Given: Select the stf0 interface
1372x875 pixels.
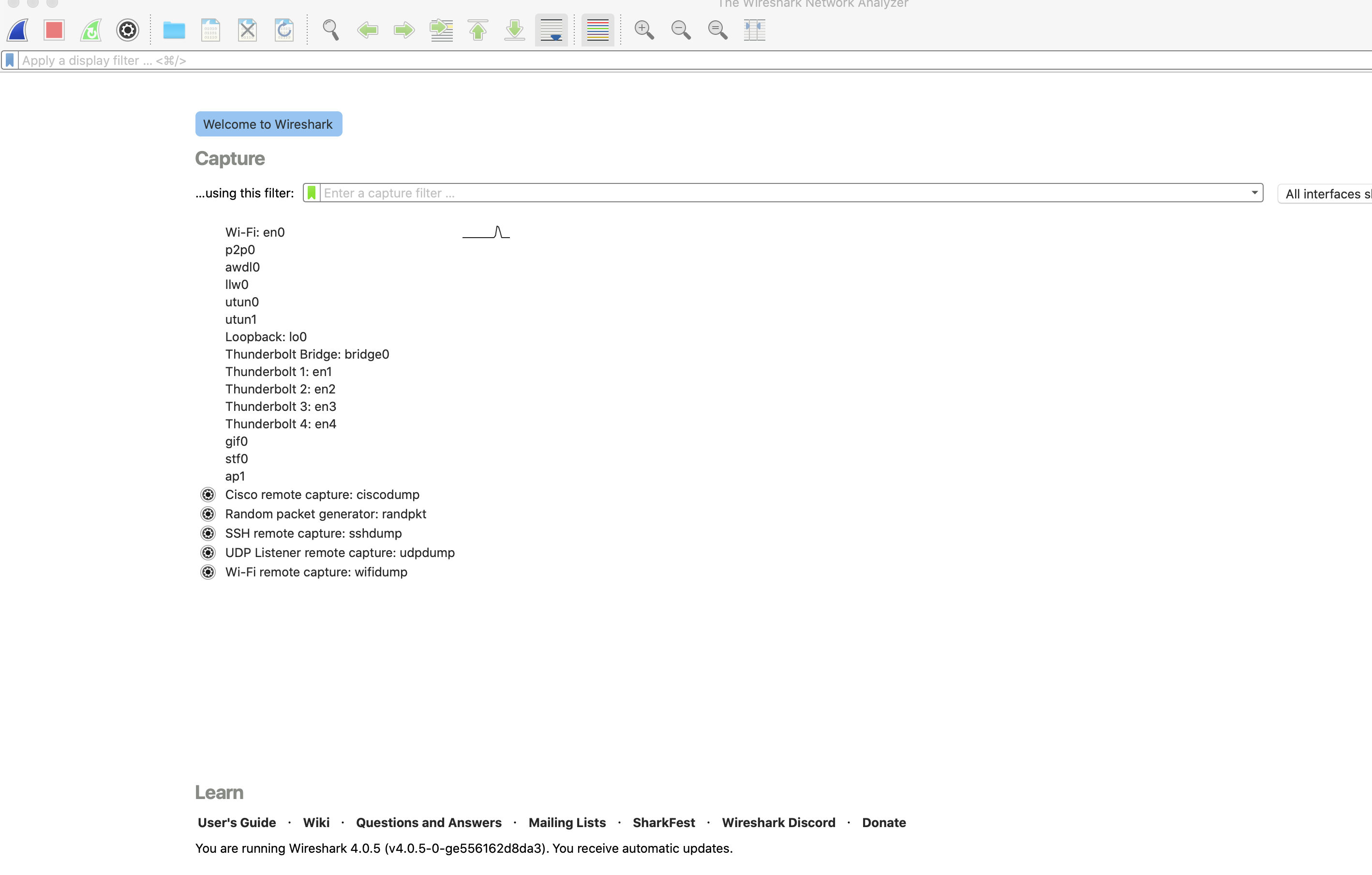Looking at the screenshot, I should [x=237, y=459].
